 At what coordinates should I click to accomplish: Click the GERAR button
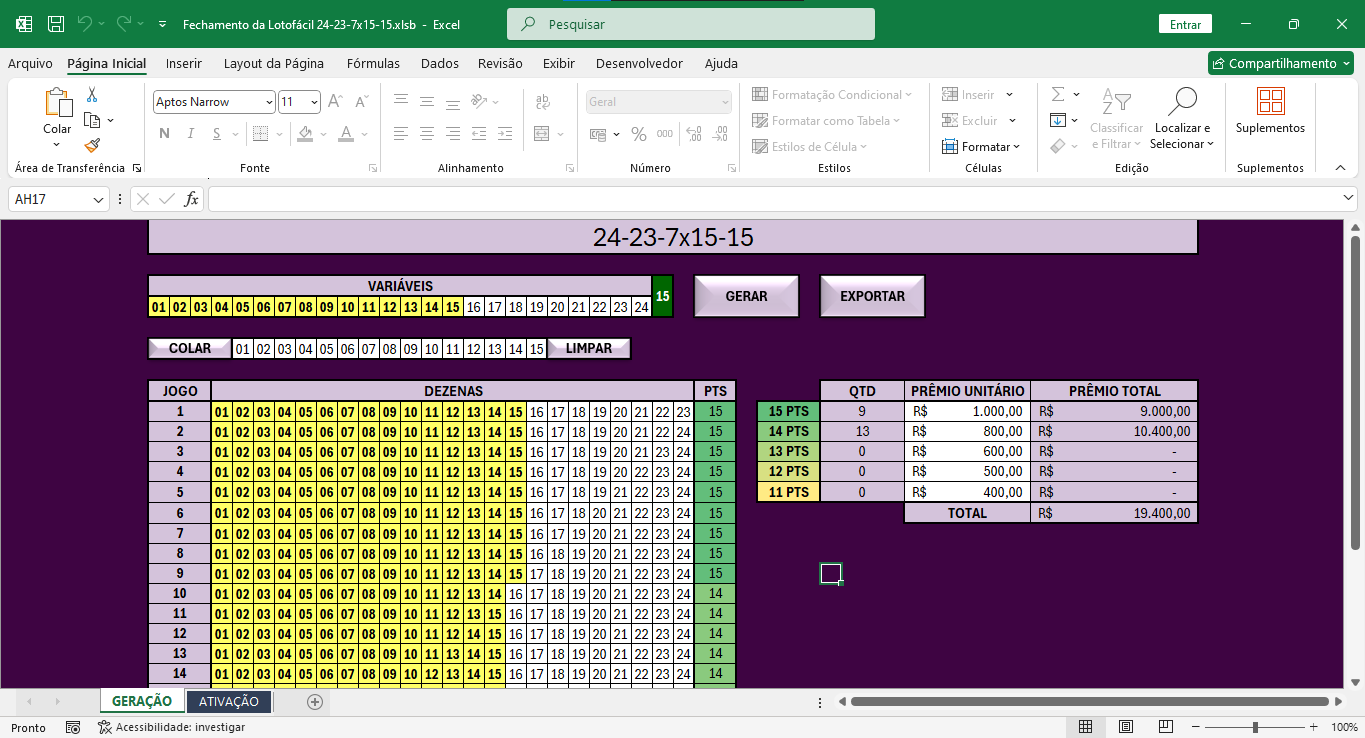click(x=747, y=296)
